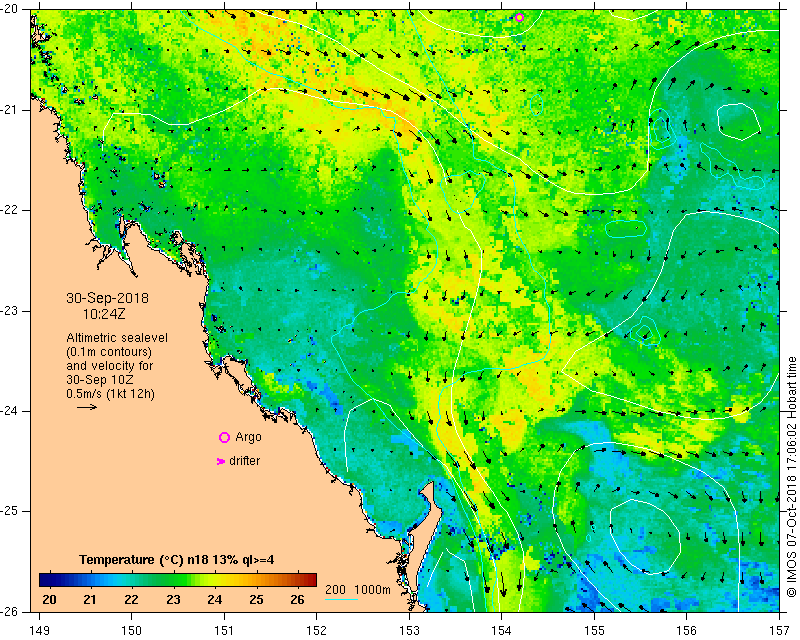Click the longitude axis label '153'
This screenshot has width=800, height=640.
coord(409,631)
